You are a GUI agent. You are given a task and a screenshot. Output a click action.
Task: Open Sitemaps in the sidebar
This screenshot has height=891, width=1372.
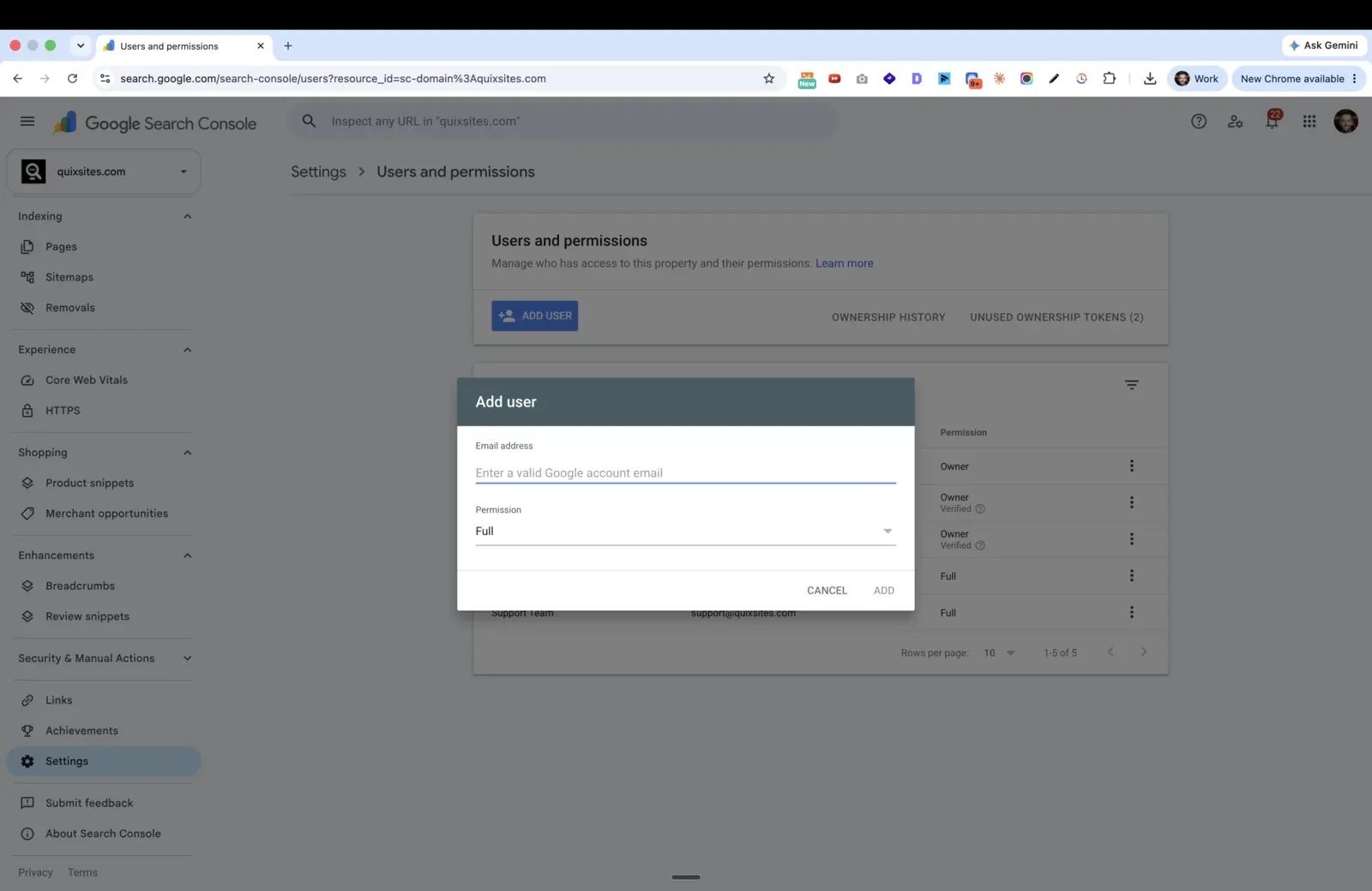(69, 277)
